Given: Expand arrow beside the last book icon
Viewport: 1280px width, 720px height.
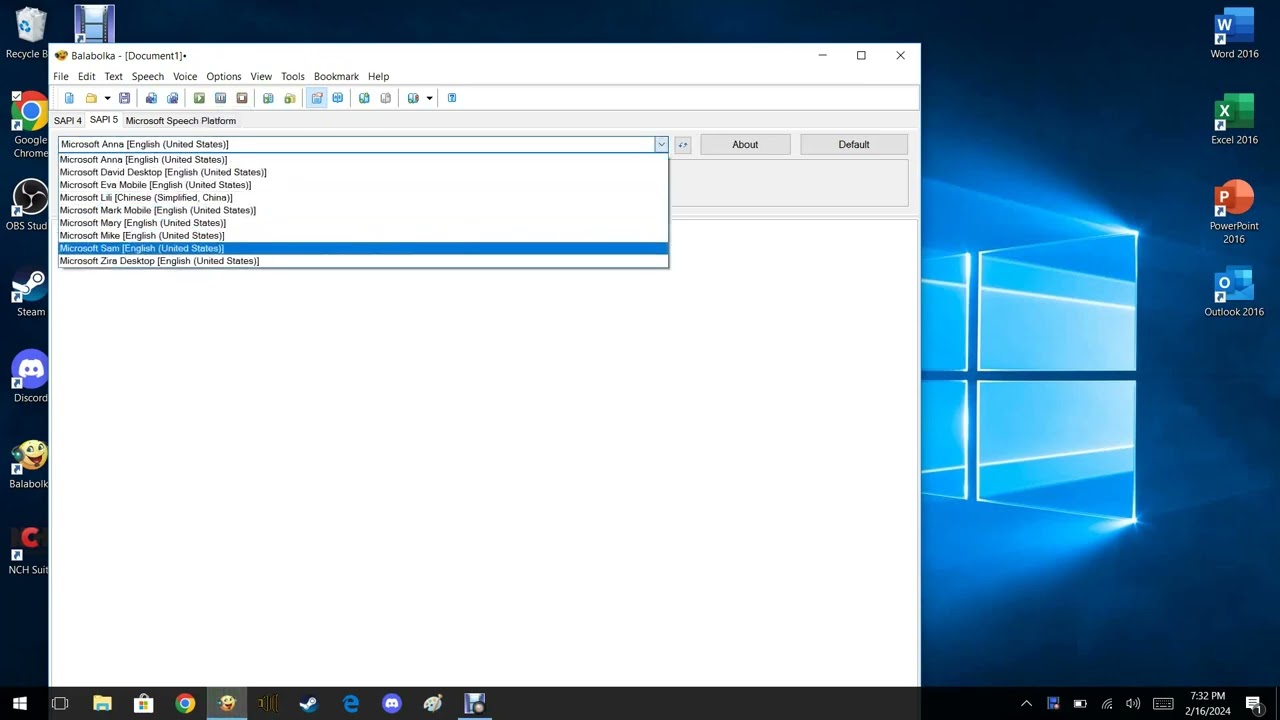Looking at the screenshot, I should [429, 98].
